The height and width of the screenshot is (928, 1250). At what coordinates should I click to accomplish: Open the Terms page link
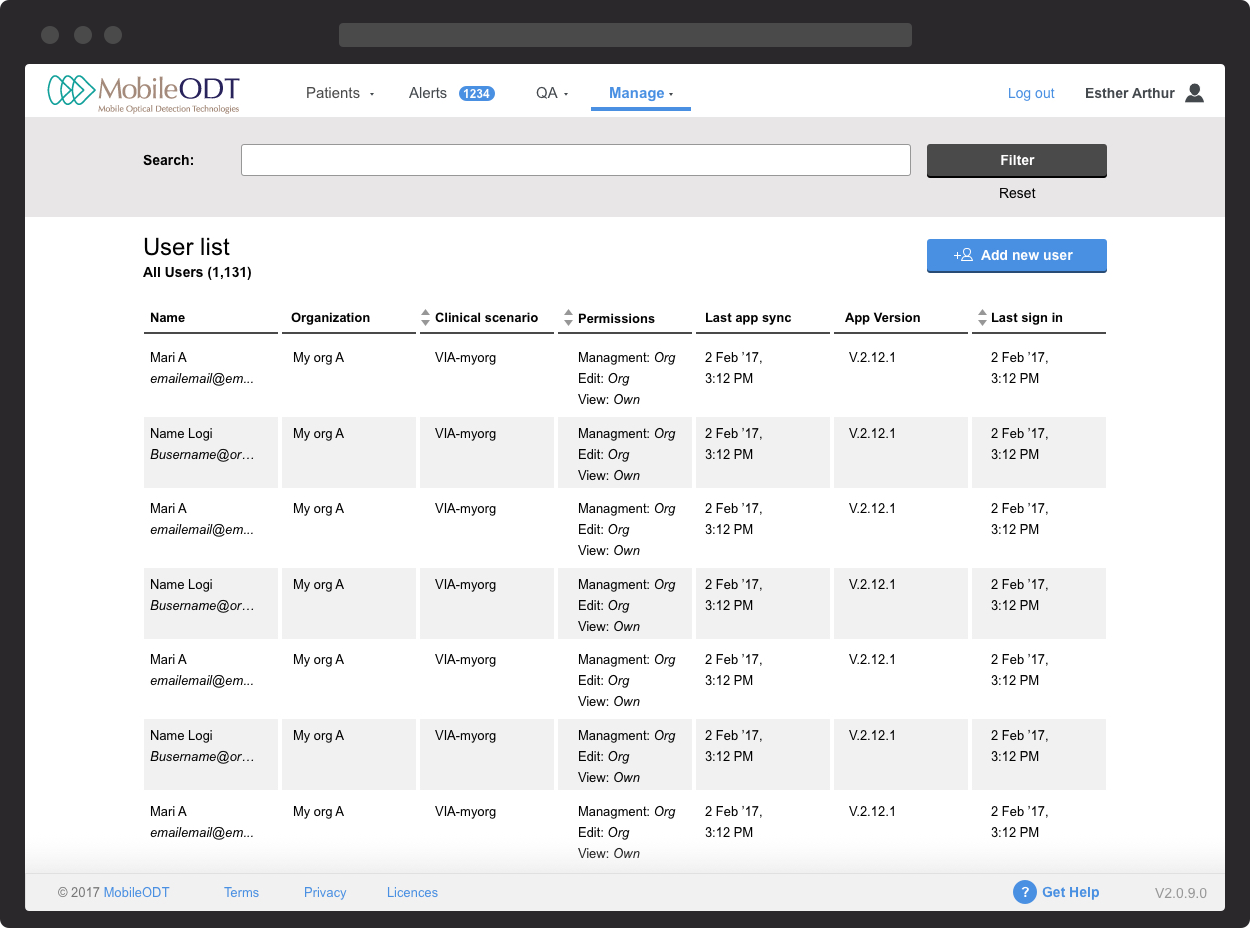pos(241,892)
